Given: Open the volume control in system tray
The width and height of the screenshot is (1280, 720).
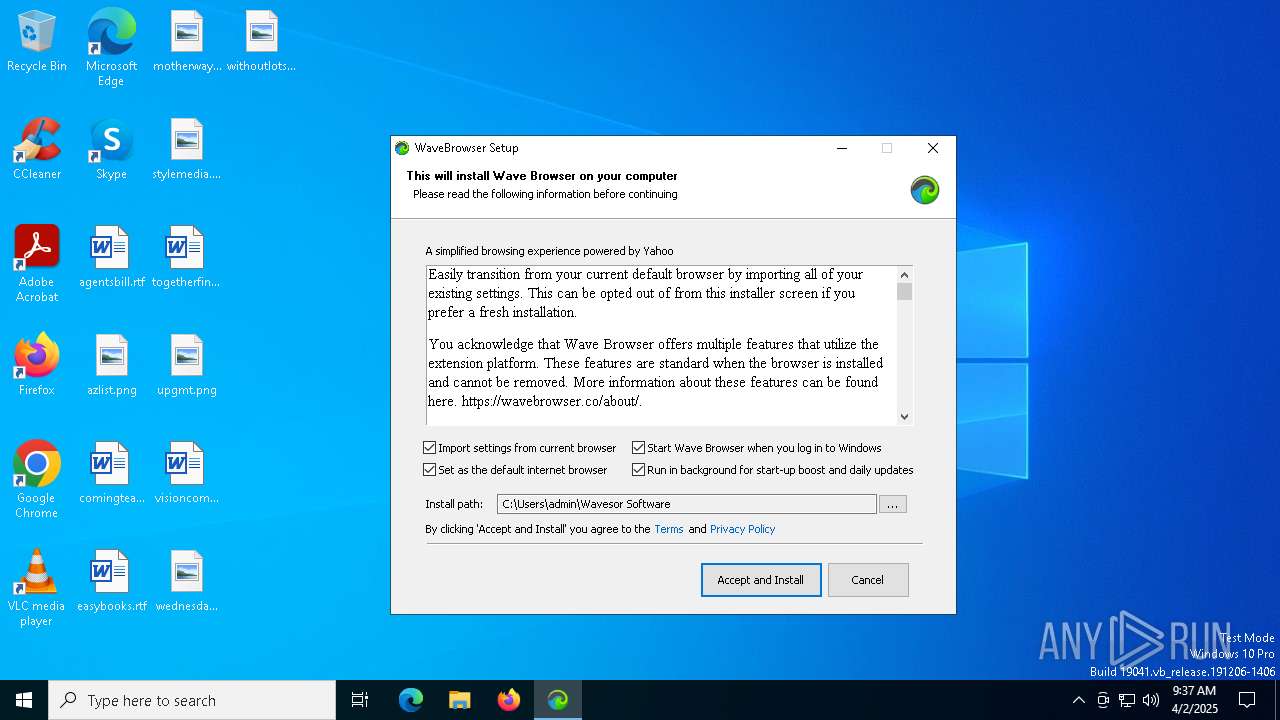Looking at the screenshot, I should pyautogui.click(x=1151, y=700).
